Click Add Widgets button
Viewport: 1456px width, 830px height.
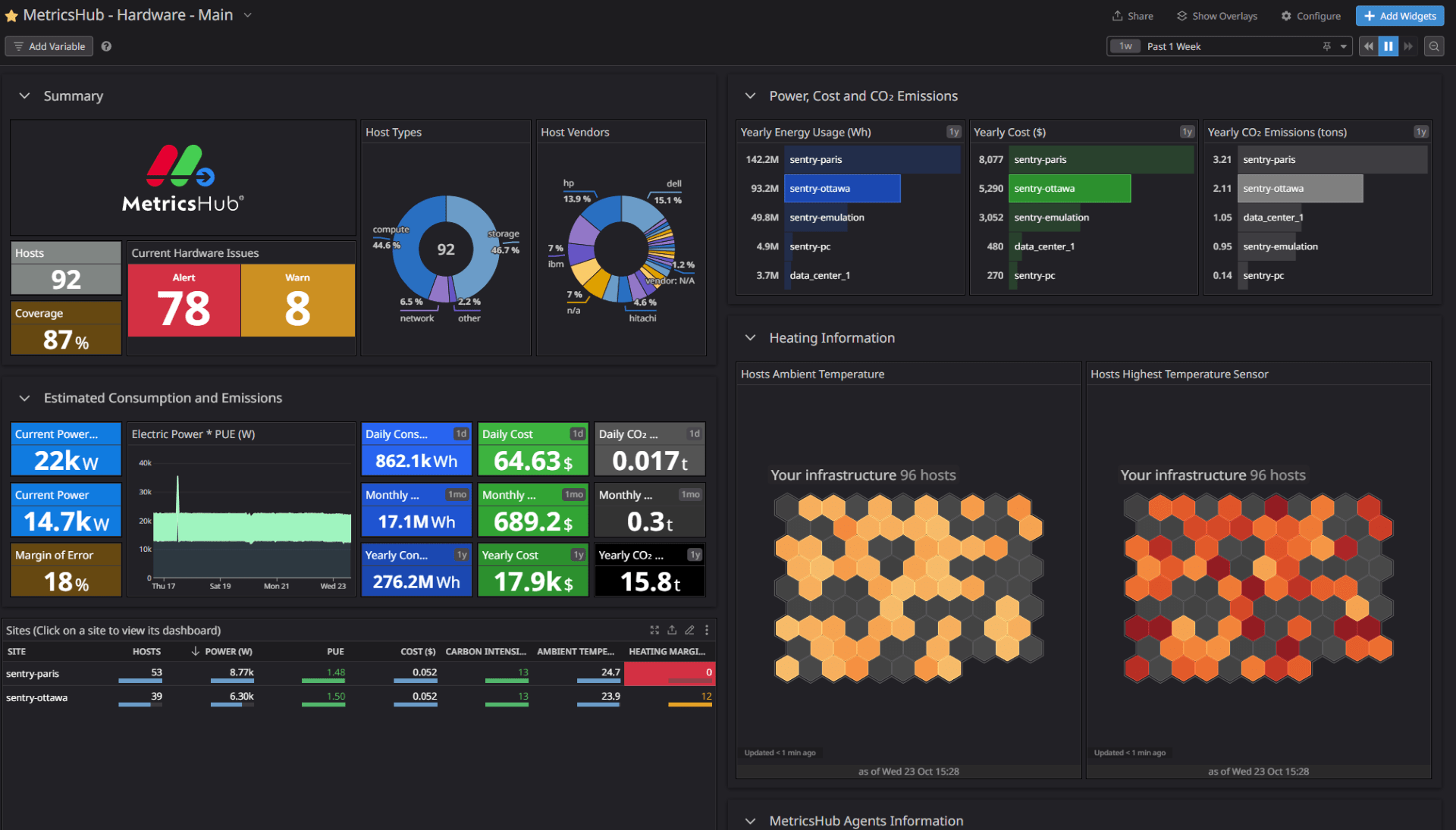[x=1399, y=16]
